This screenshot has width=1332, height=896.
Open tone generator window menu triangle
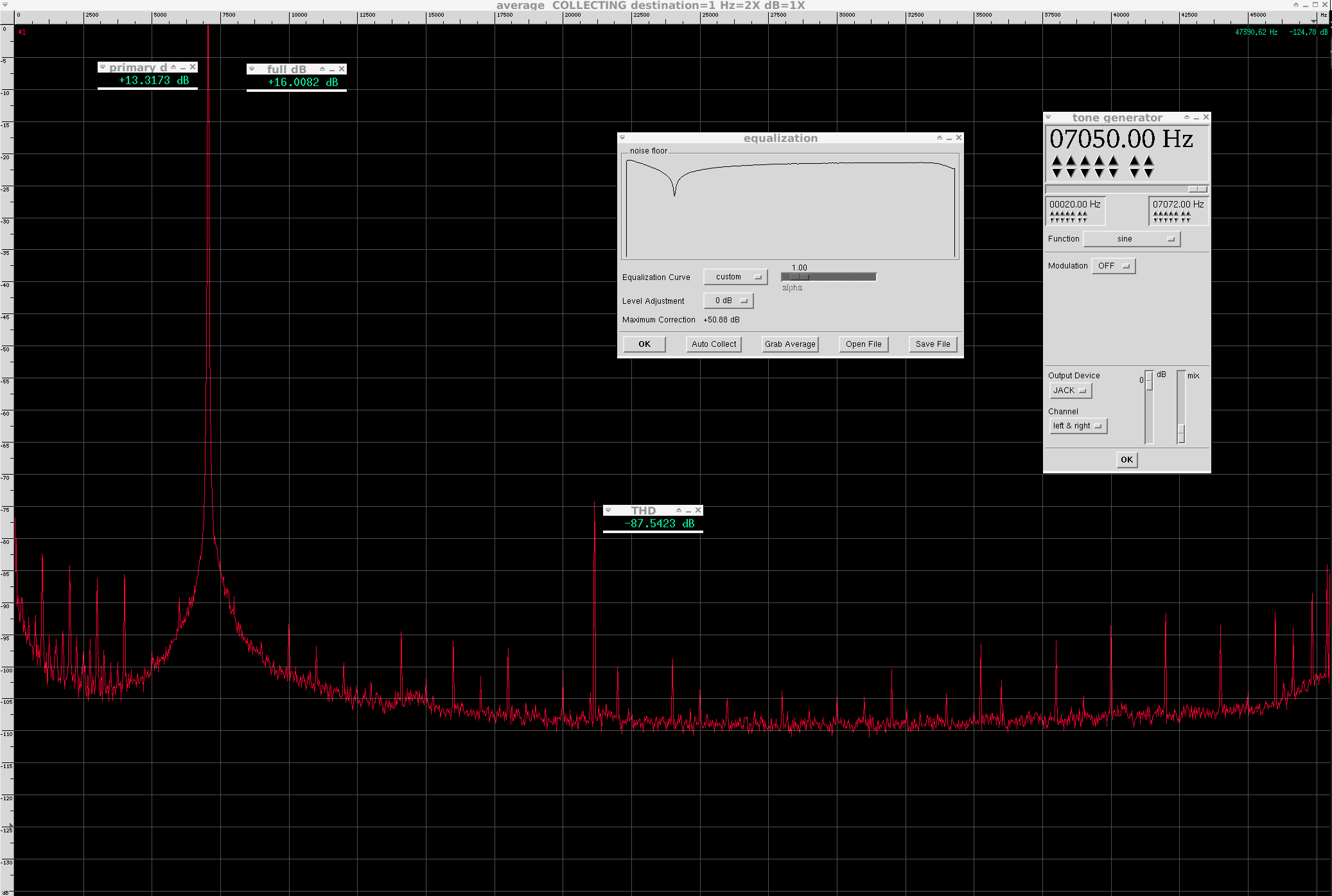coord(1048,118)
